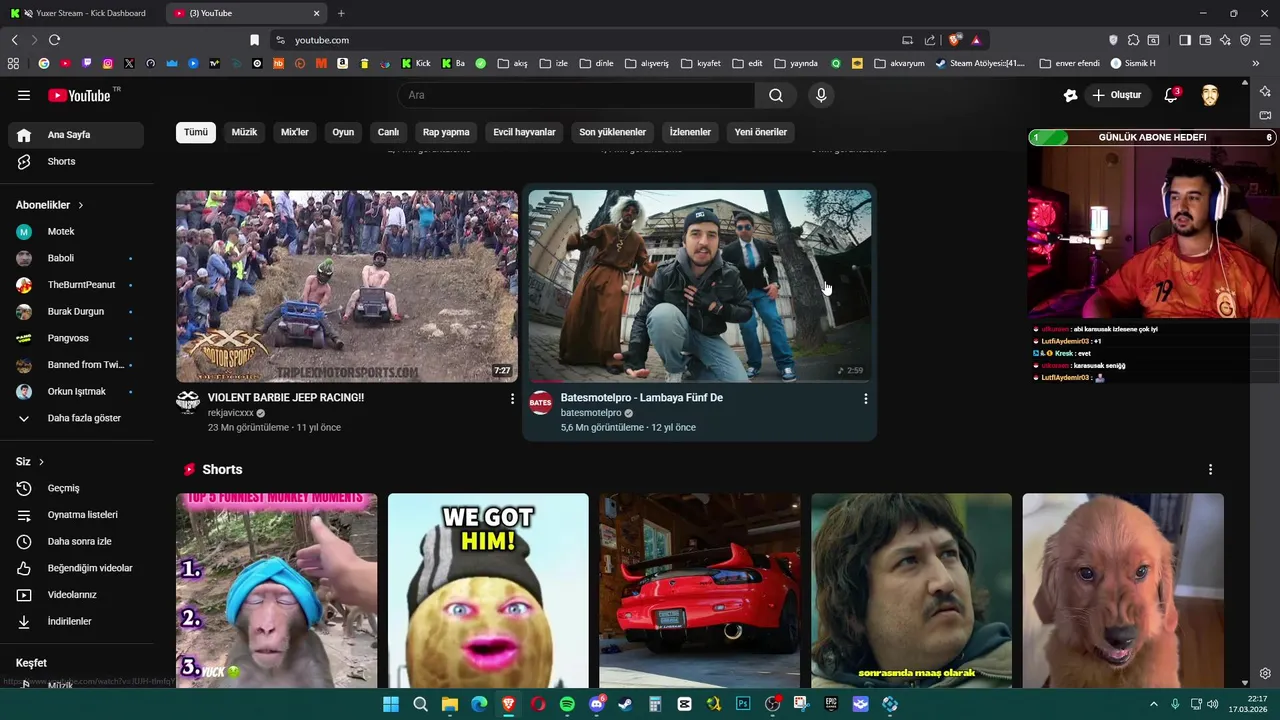Click the Ara search input field
Screen dimensions: 1280x720
577,95
